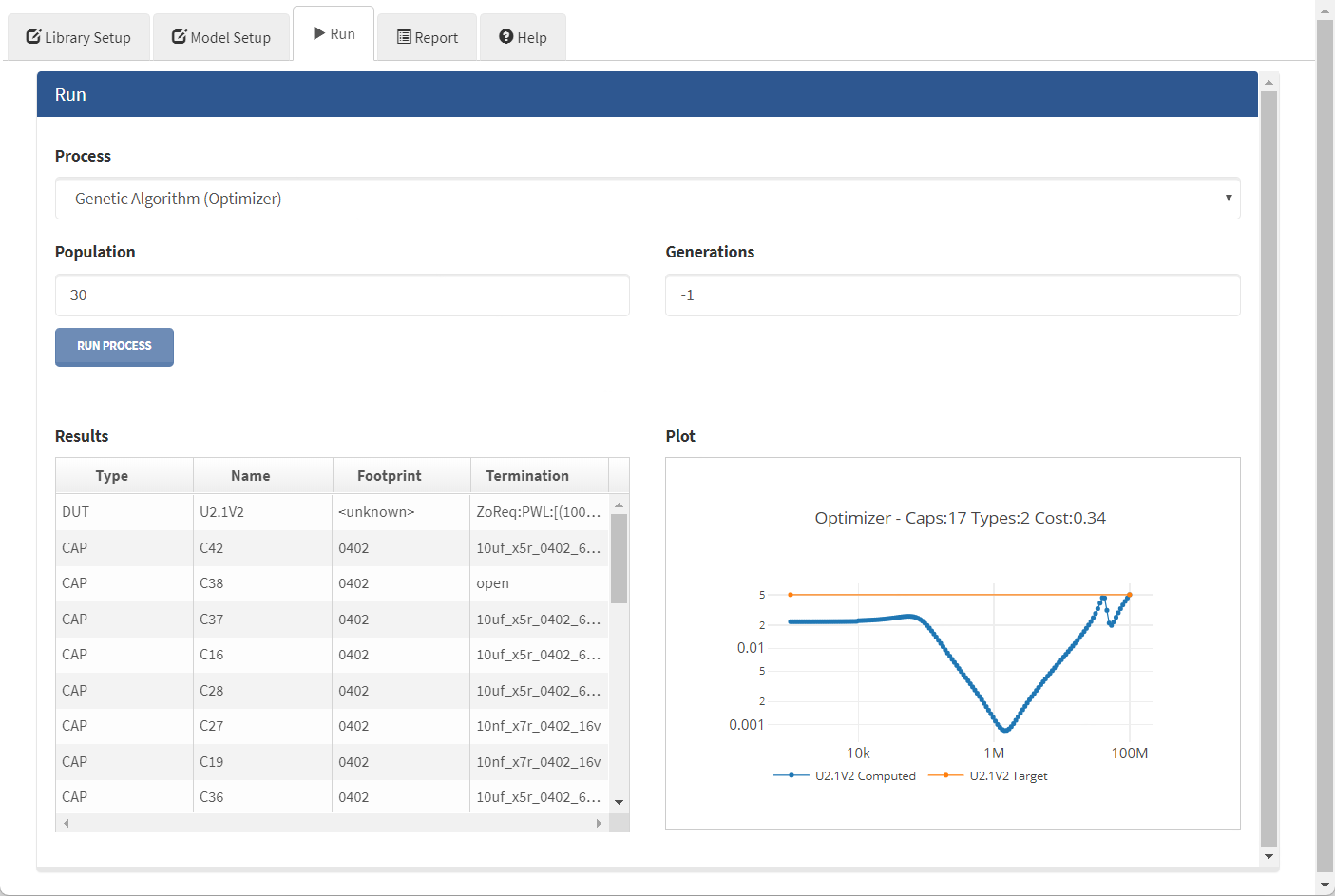Viewport: 1335px width, 896px height.
Task: Click the Type column header
Action: (x=112, y=476)
